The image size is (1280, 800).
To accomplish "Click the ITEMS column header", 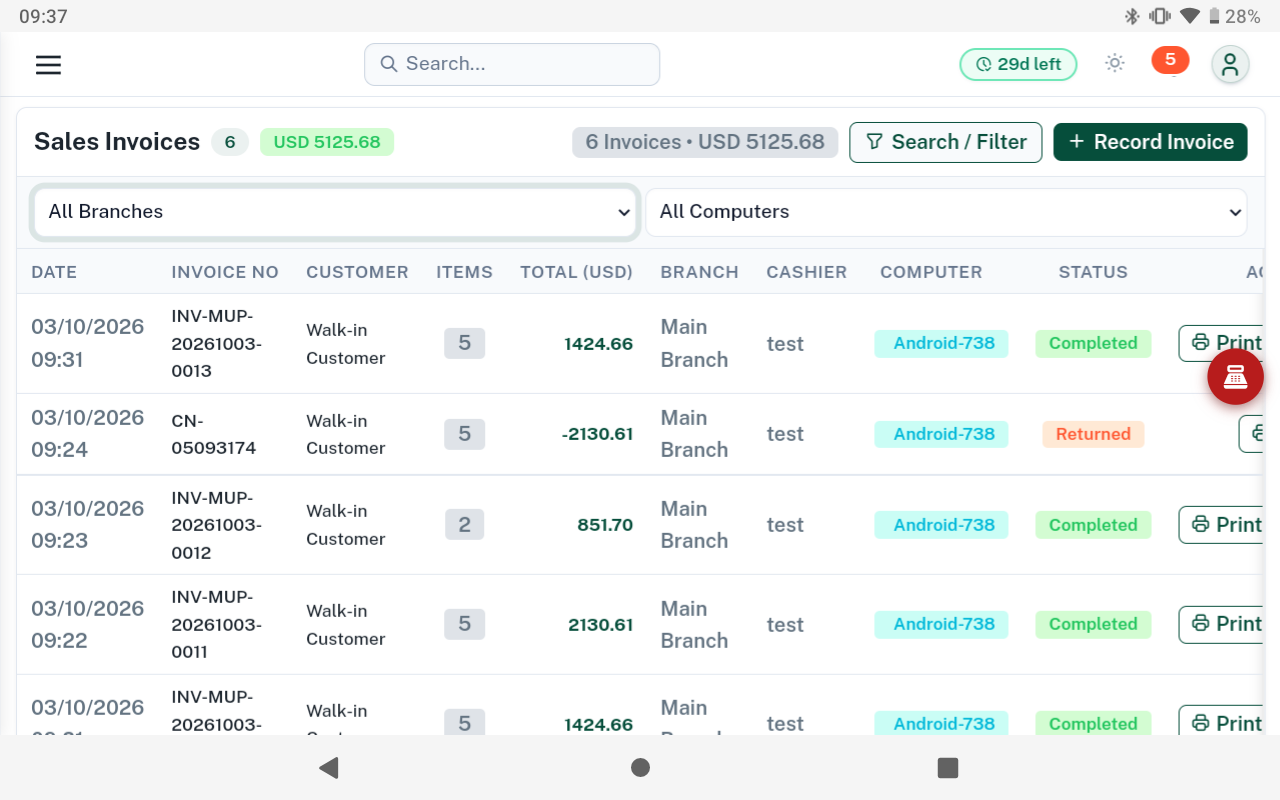I will point(464,272).
